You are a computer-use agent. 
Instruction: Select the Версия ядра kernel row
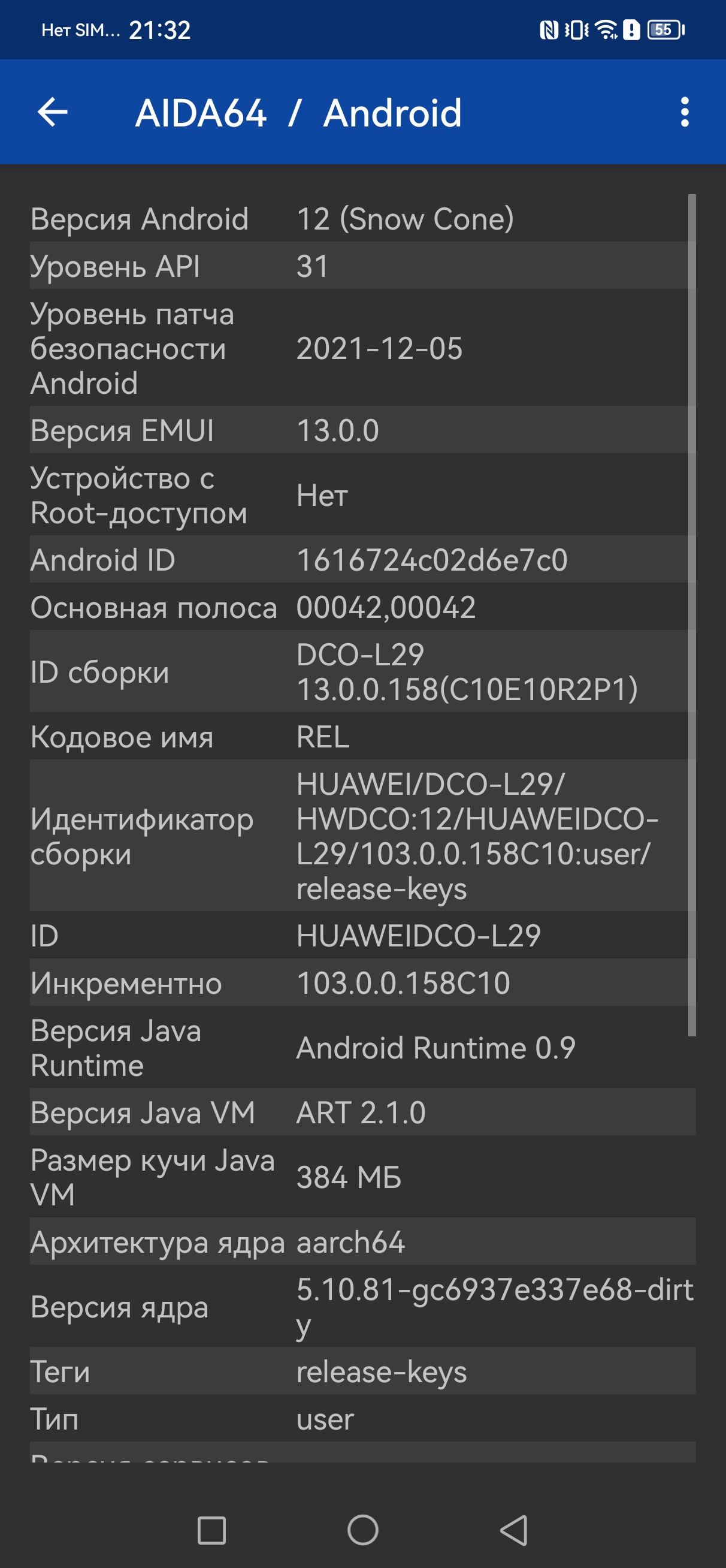click(362, 1306)
